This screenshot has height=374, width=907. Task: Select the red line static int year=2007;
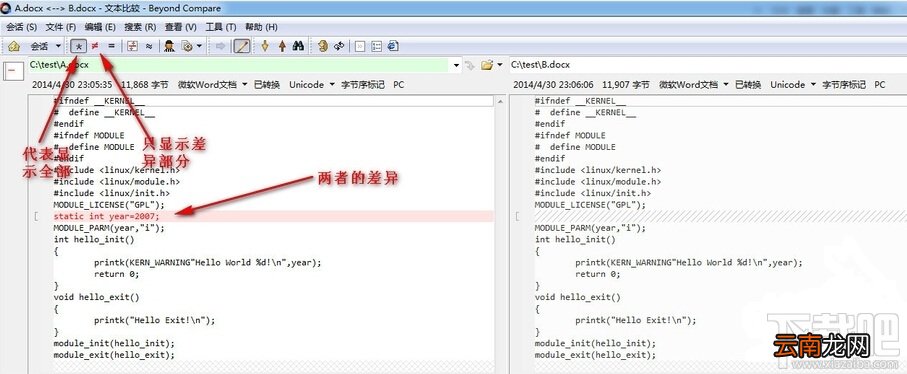coord(273,216)
